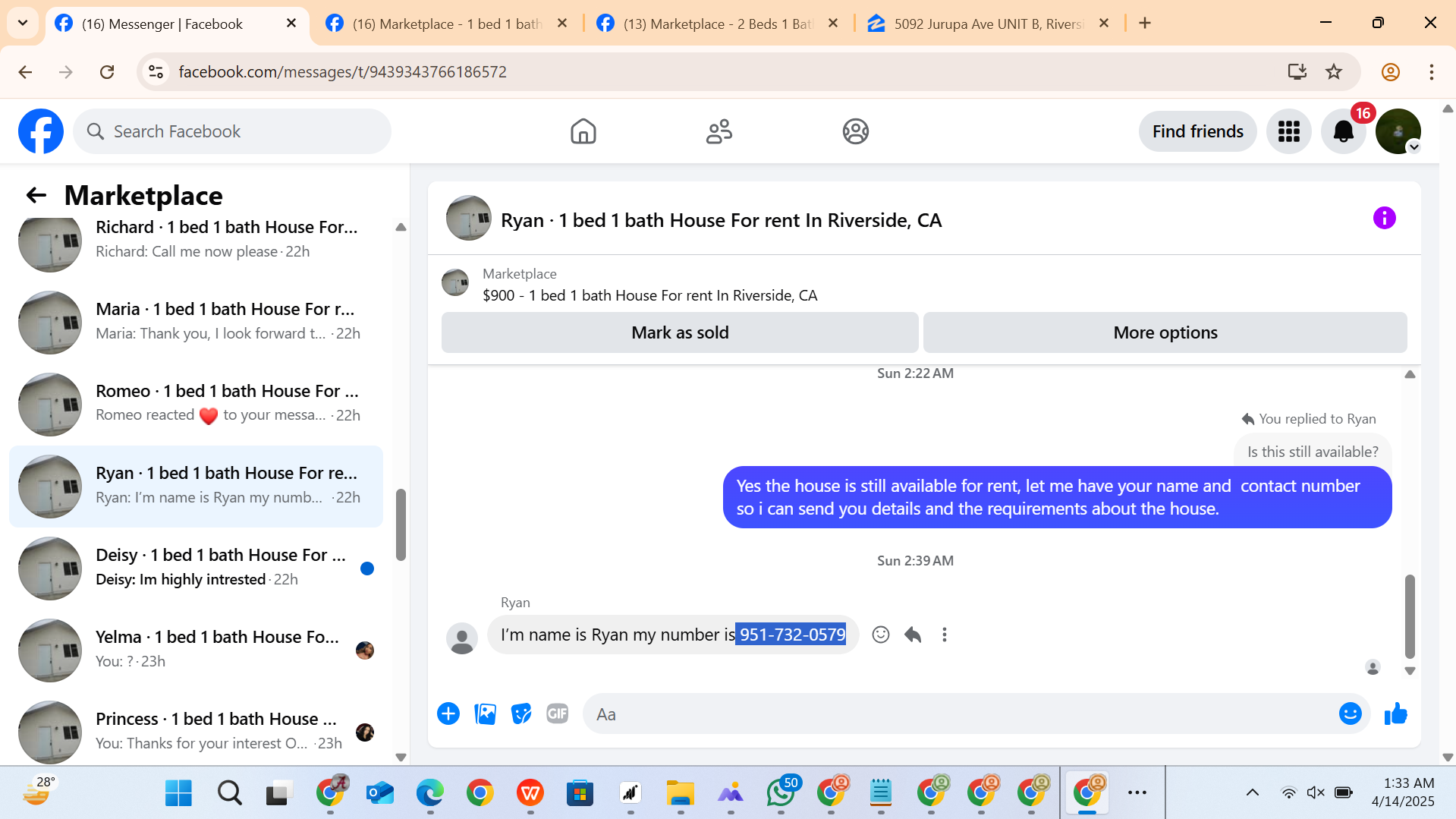Viewport: 1456px width, 819px height.
Task: Open the Marketplace listing title link
Action: pos(649,295)
